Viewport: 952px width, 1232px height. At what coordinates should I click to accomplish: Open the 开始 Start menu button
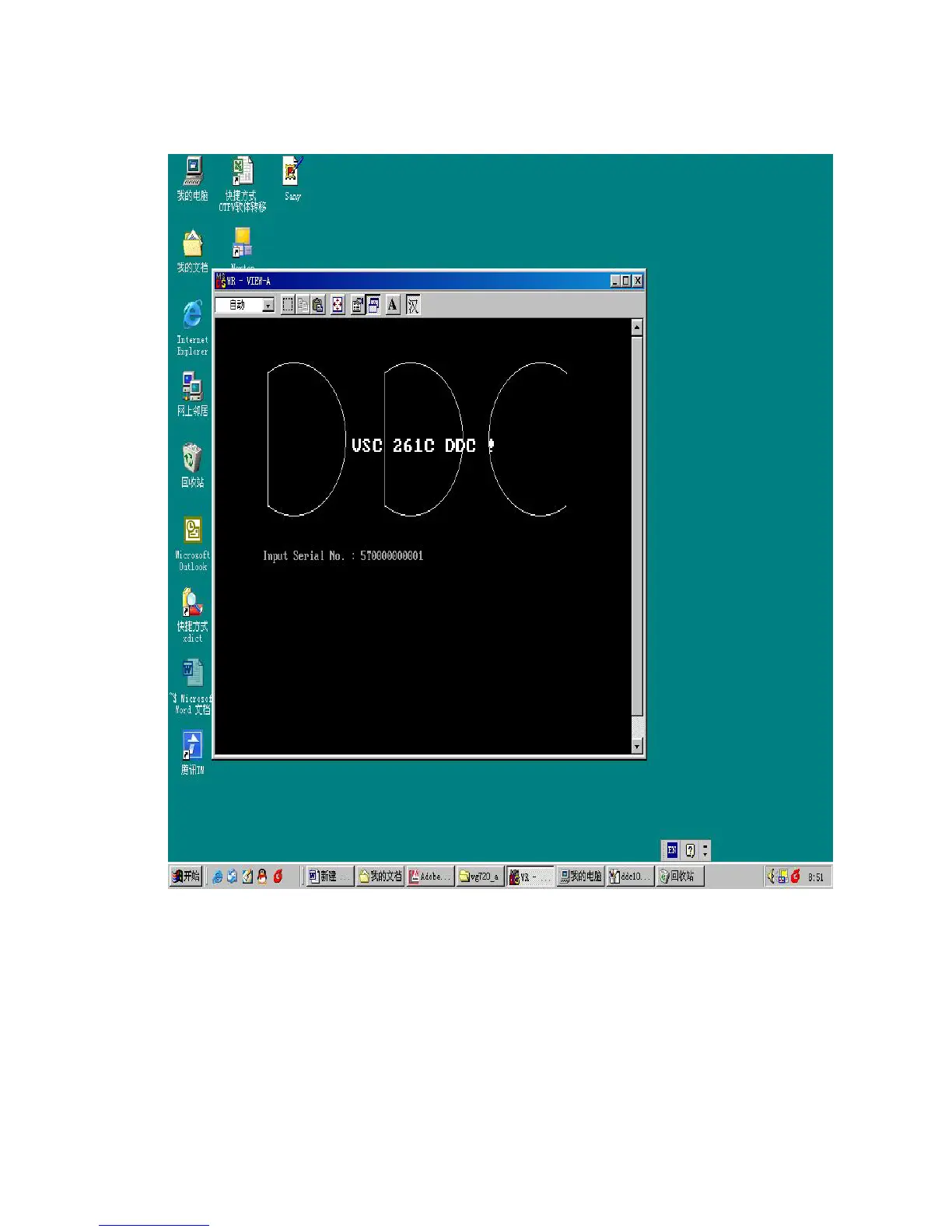click(x=186, y=877)
